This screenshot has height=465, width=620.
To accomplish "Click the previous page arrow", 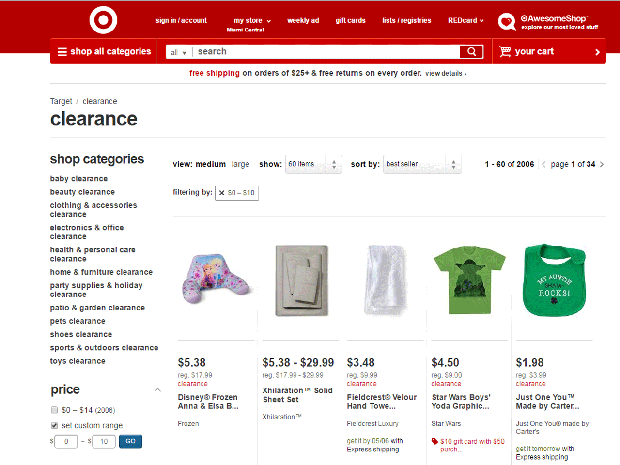I will pyautogui.click(x=543, y=164).
